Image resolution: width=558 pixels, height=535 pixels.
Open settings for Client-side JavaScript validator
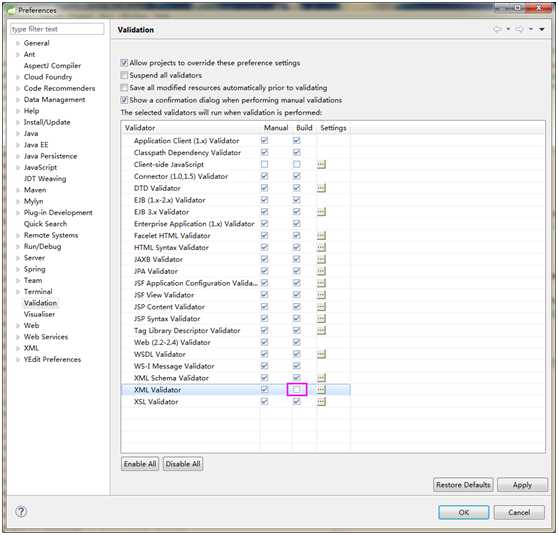(x=321, y=164)
